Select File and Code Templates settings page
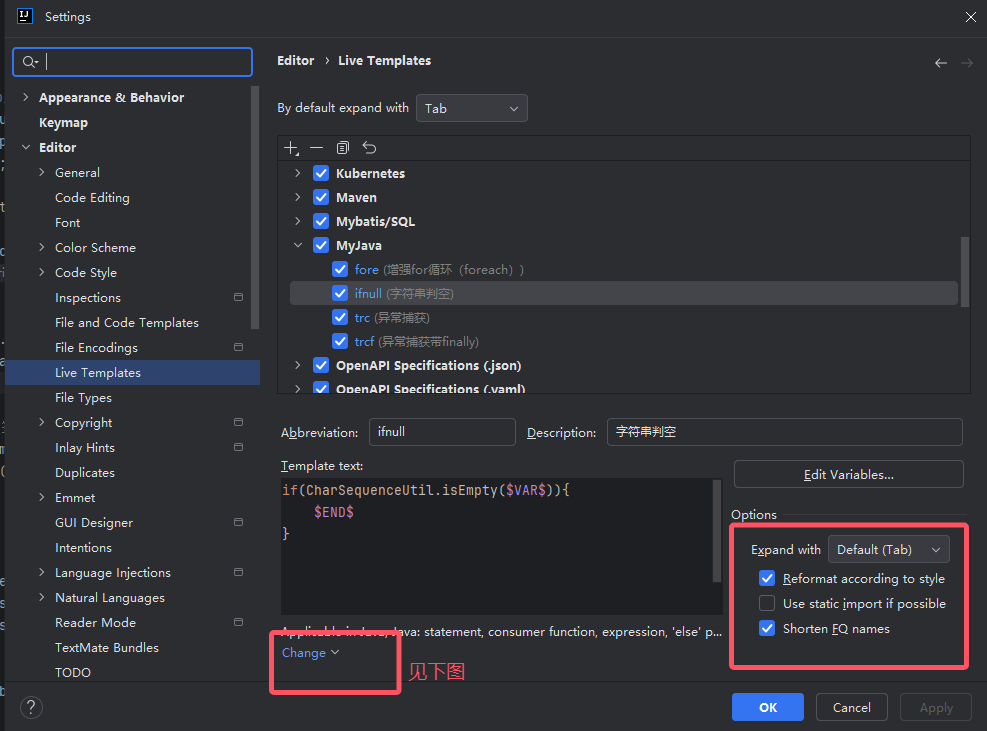This screenshot has width=987, height=731. (x=127, y=323)
